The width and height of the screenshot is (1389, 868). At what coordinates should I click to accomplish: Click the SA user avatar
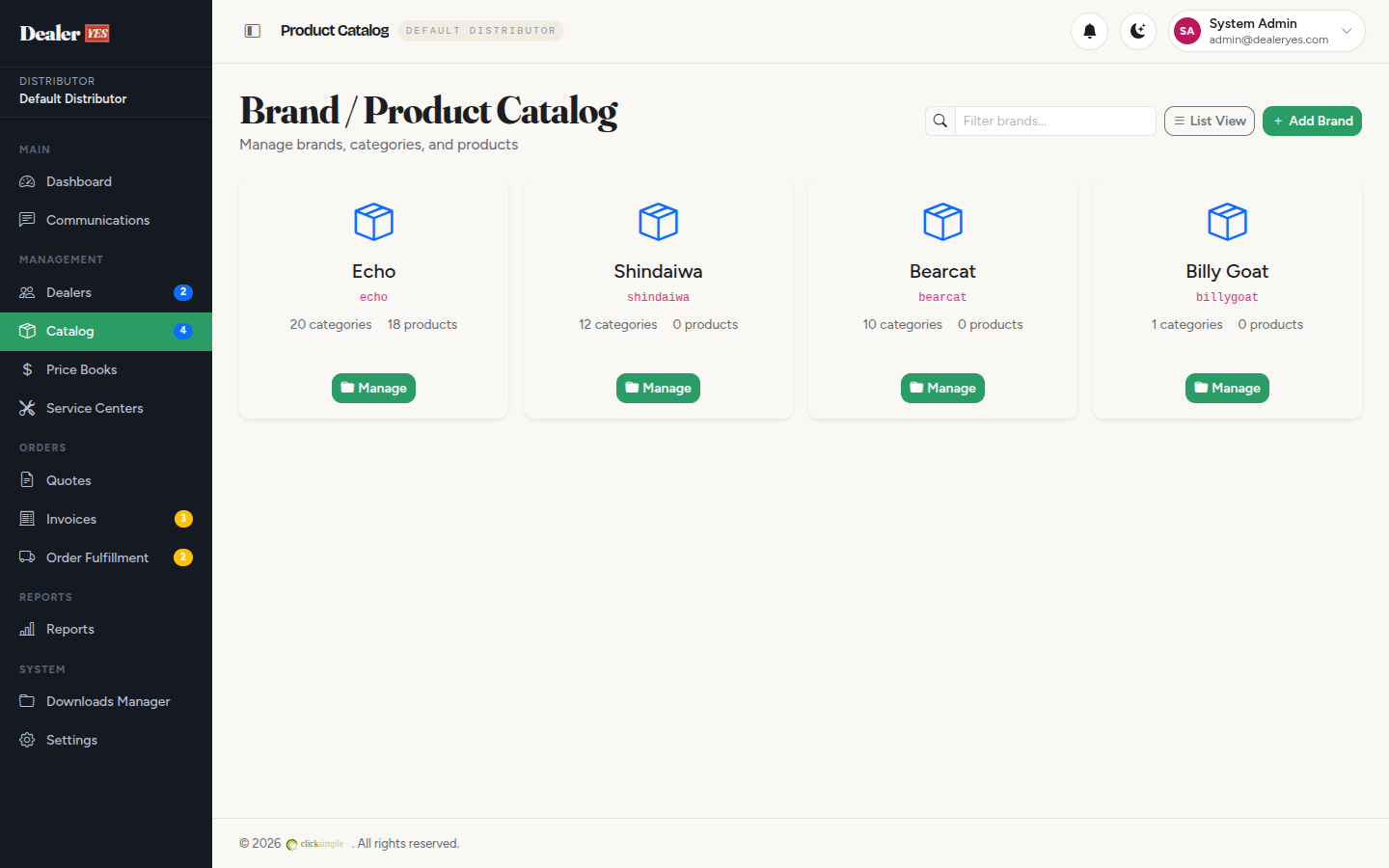tap(1187, 31)
